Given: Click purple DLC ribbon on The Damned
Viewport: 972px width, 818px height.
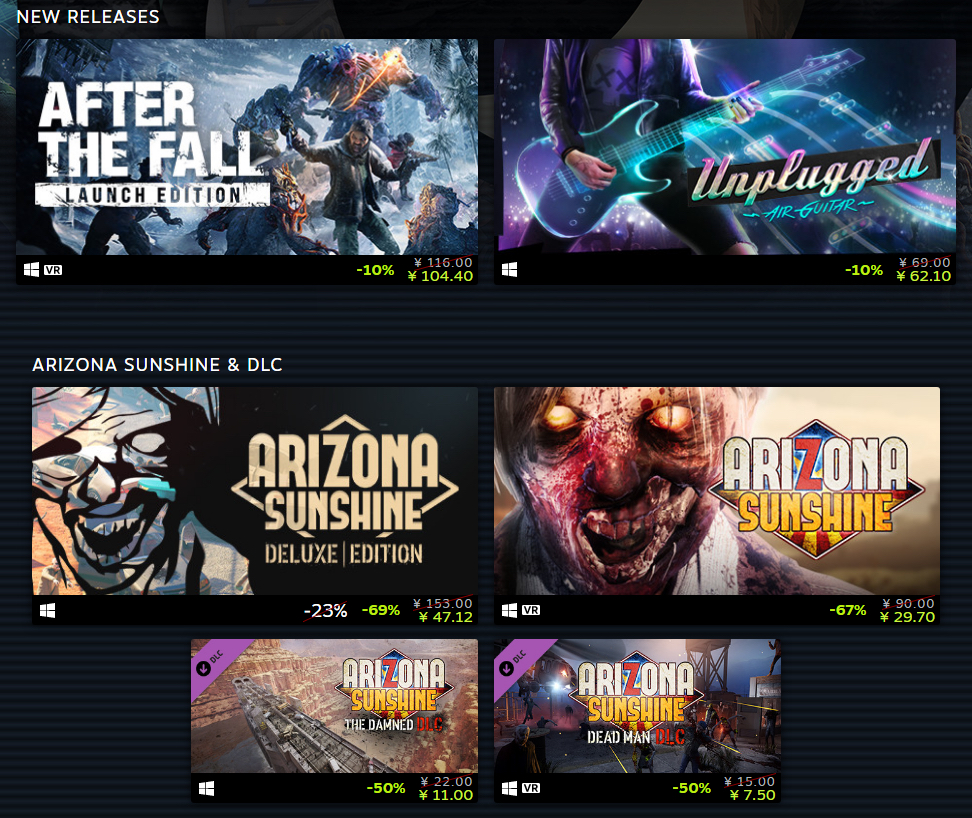Looking at the screenshot, I should pos(214,662).
